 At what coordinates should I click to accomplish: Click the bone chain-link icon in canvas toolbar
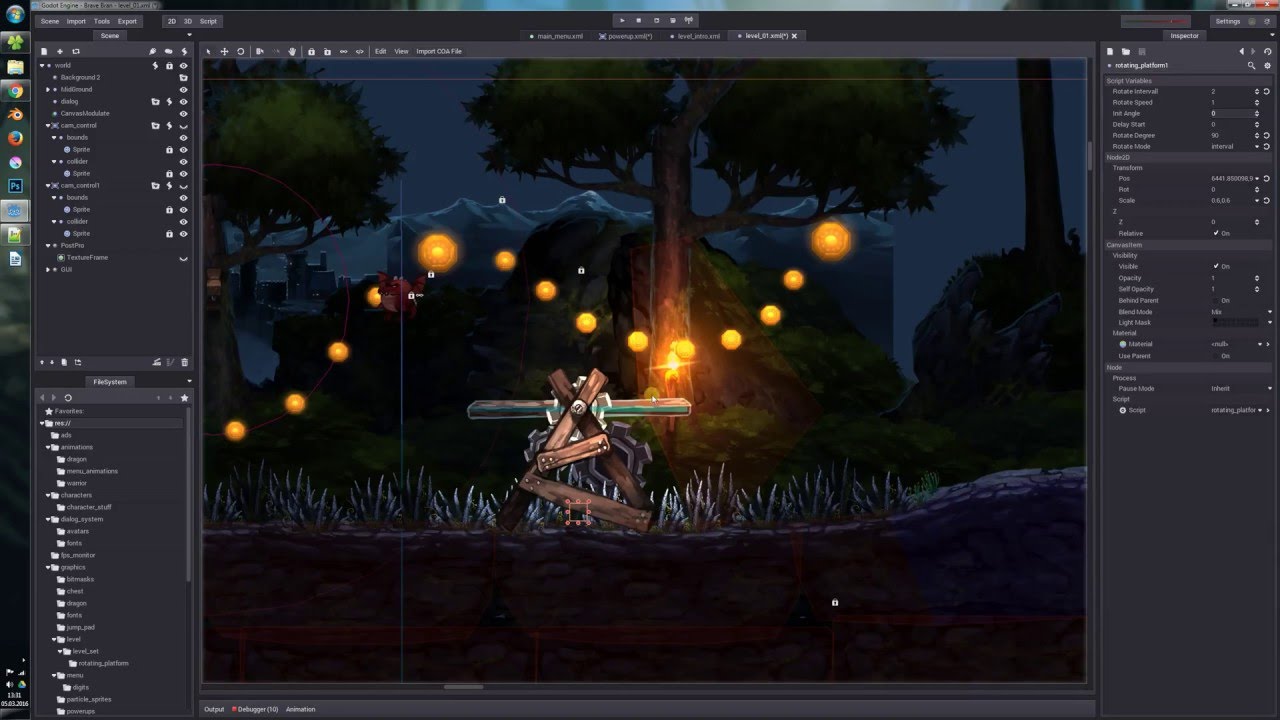[x=343, y=51]
